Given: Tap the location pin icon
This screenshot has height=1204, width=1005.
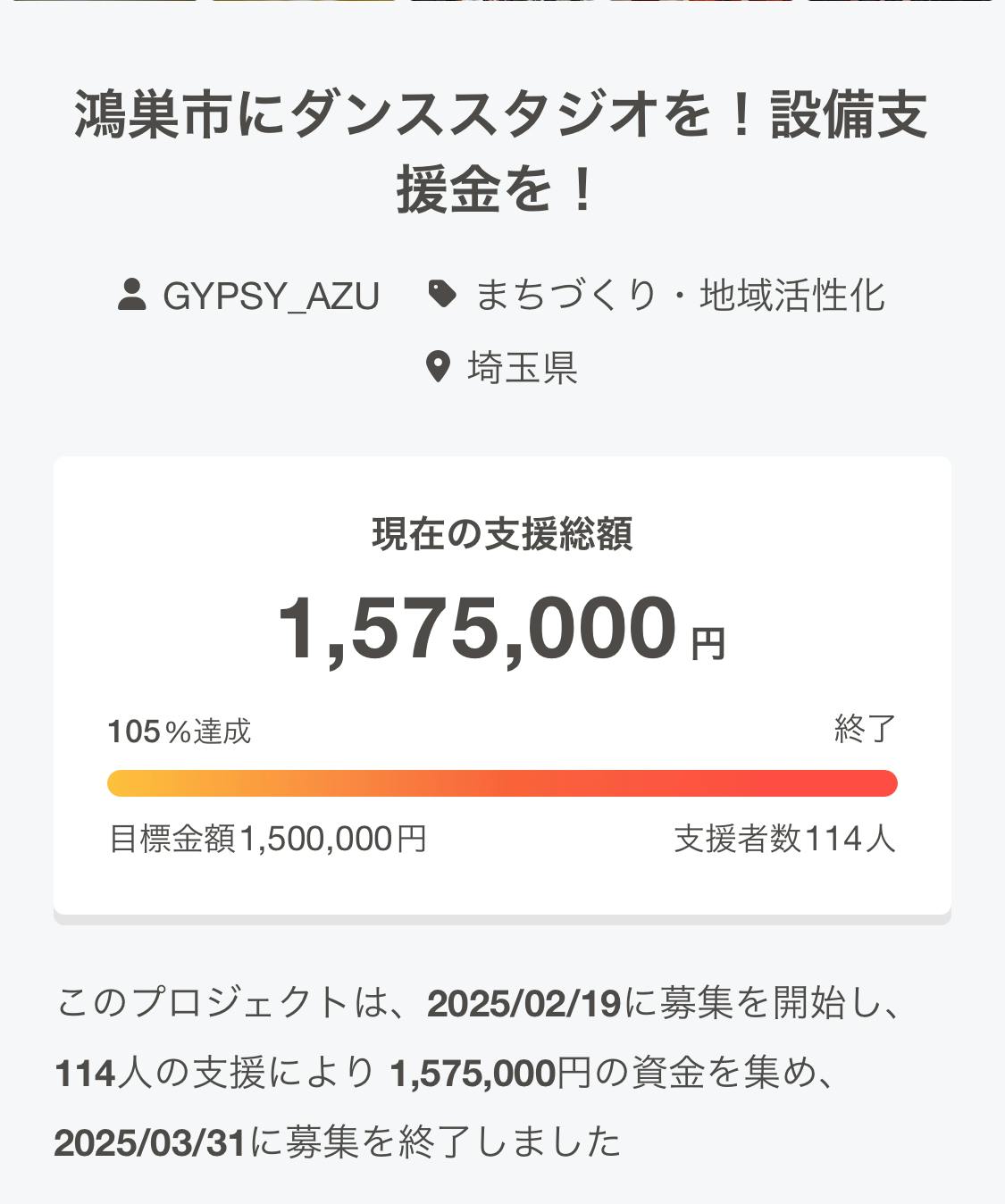Looking at the screenshot, I should (438, 367).
